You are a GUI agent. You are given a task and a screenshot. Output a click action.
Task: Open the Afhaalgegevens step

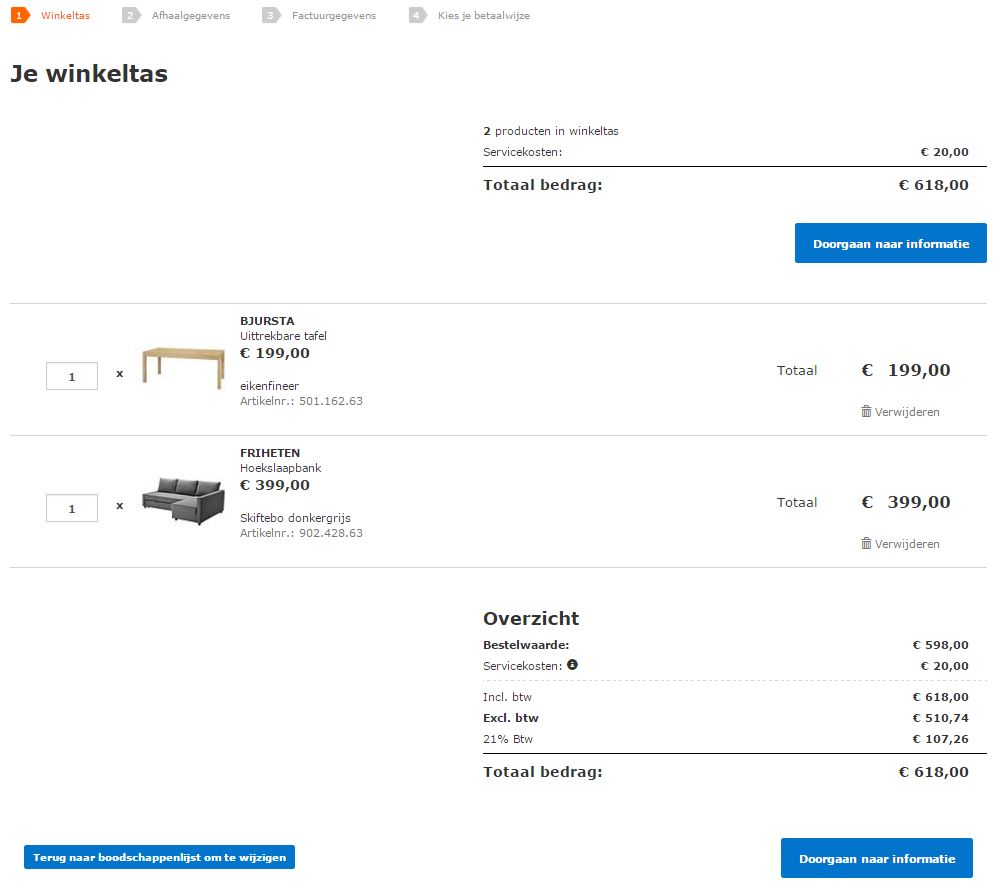(190, 15)
